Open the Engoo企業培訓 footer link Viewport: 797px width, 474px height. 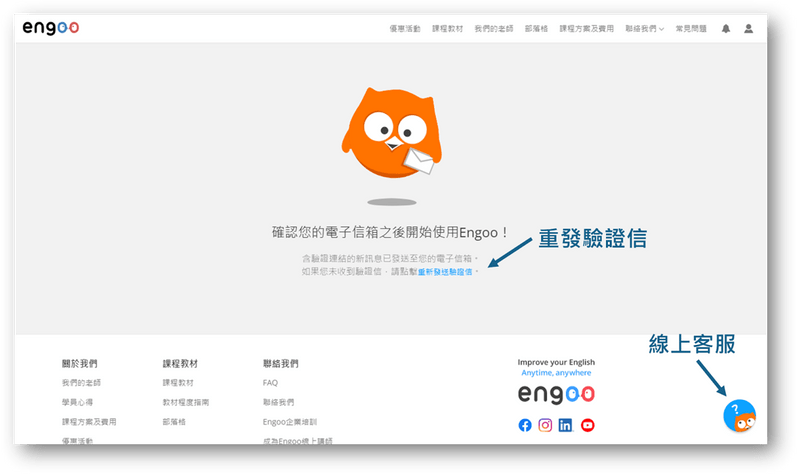pos(288,422)
